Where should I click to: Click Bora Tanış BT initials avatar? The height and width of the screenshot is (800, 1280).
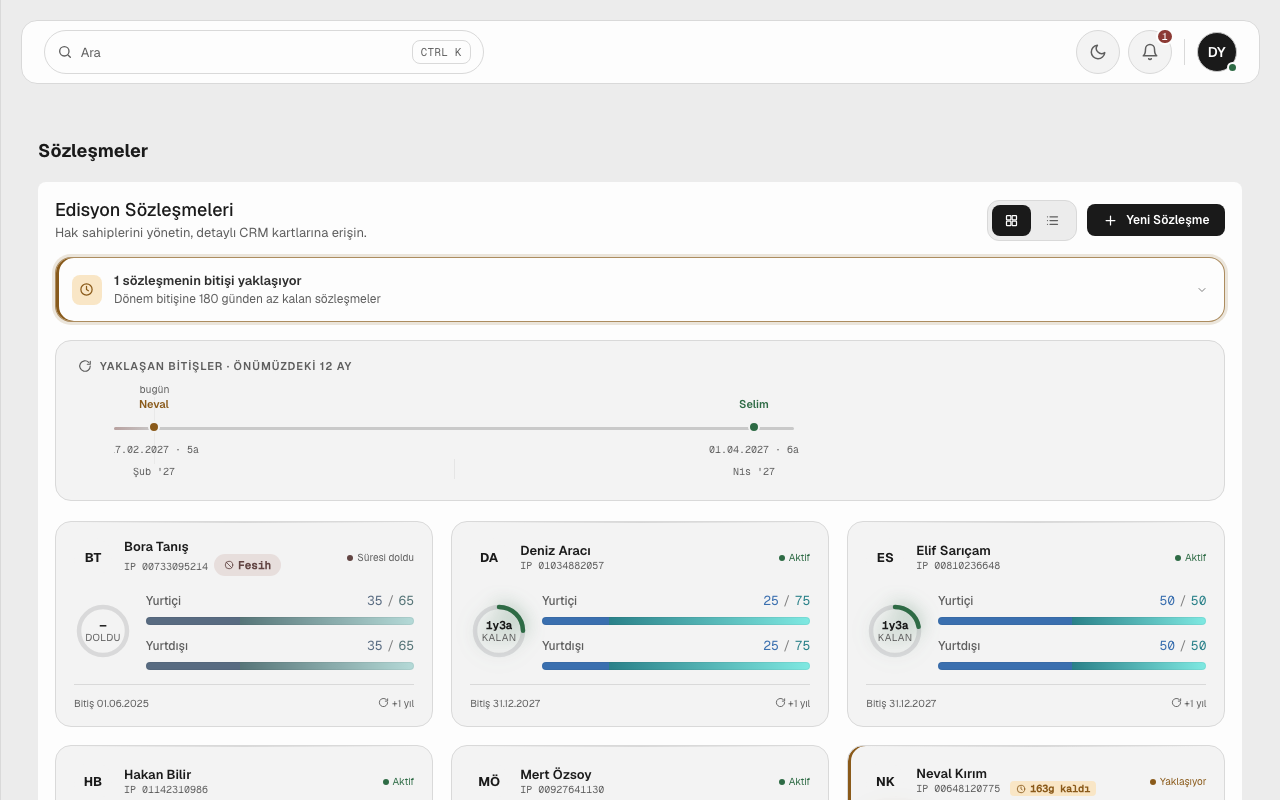93,558
